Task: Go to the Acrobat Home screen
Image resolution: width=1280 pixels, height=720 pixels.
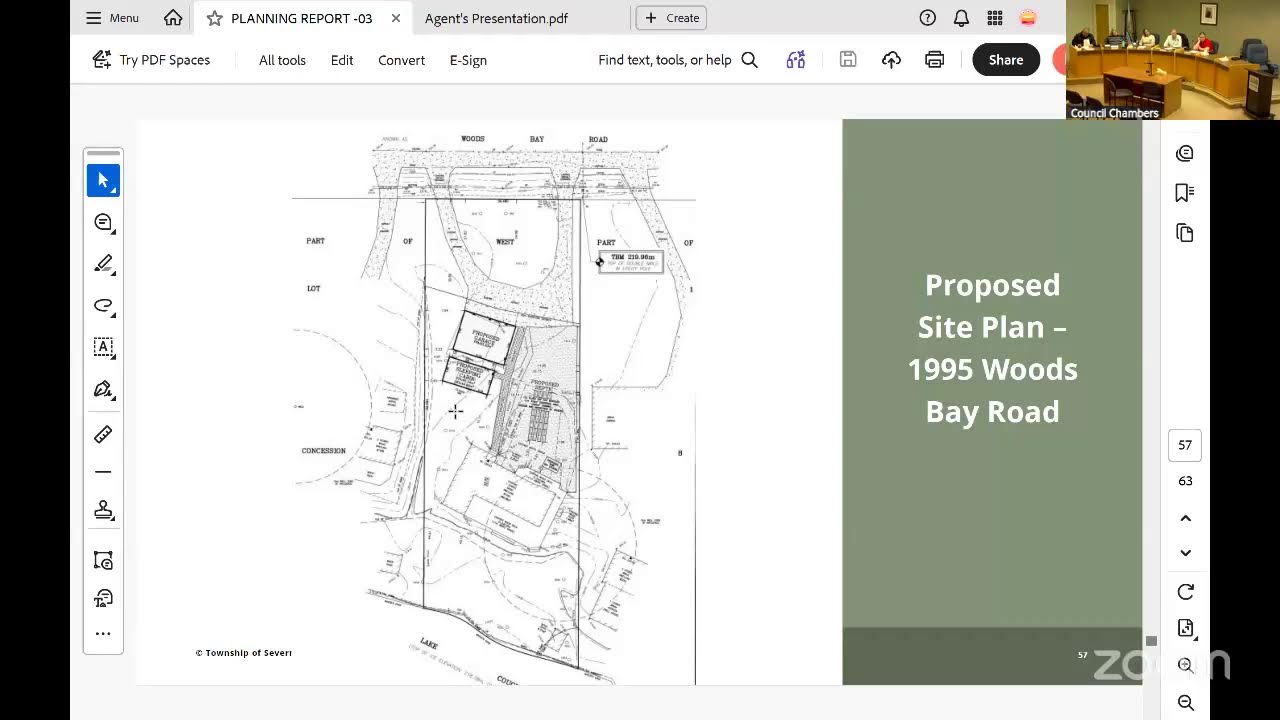Action: [173, 18]
